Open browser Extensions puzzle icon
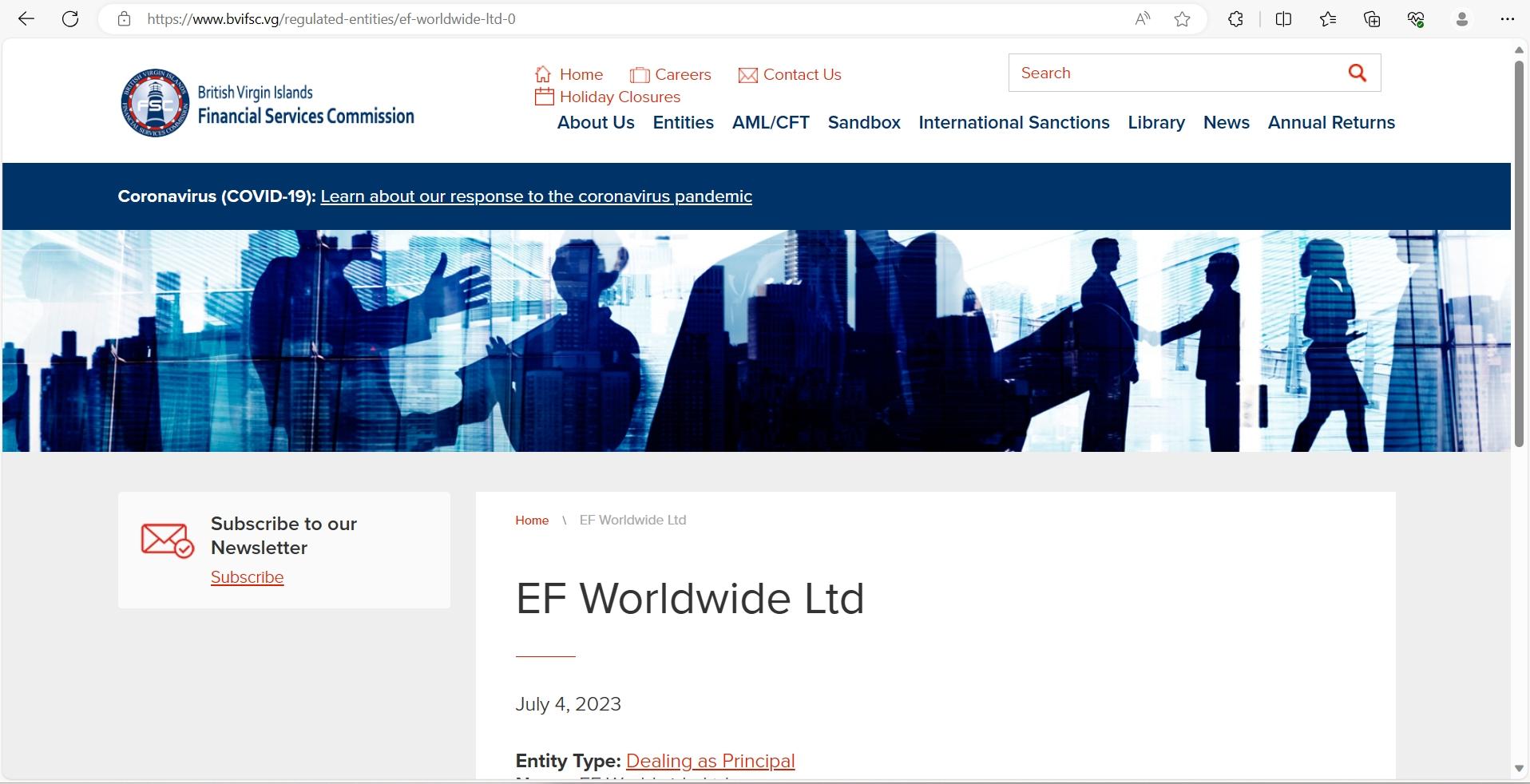This screenshot has height=784, width=1530. coord(1235,19)
